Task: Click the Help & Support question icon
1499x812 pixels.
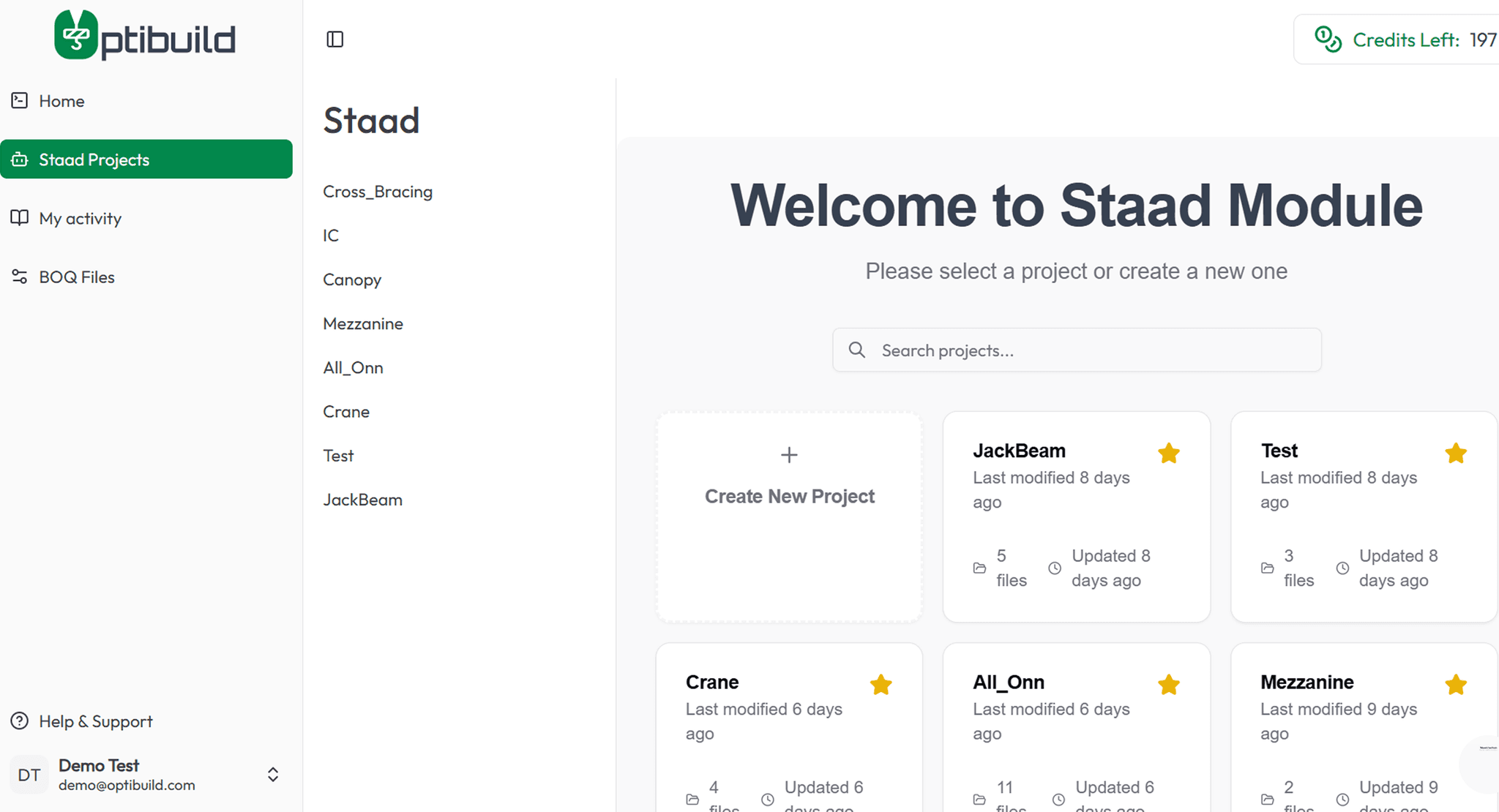Action: pos(20,721)
